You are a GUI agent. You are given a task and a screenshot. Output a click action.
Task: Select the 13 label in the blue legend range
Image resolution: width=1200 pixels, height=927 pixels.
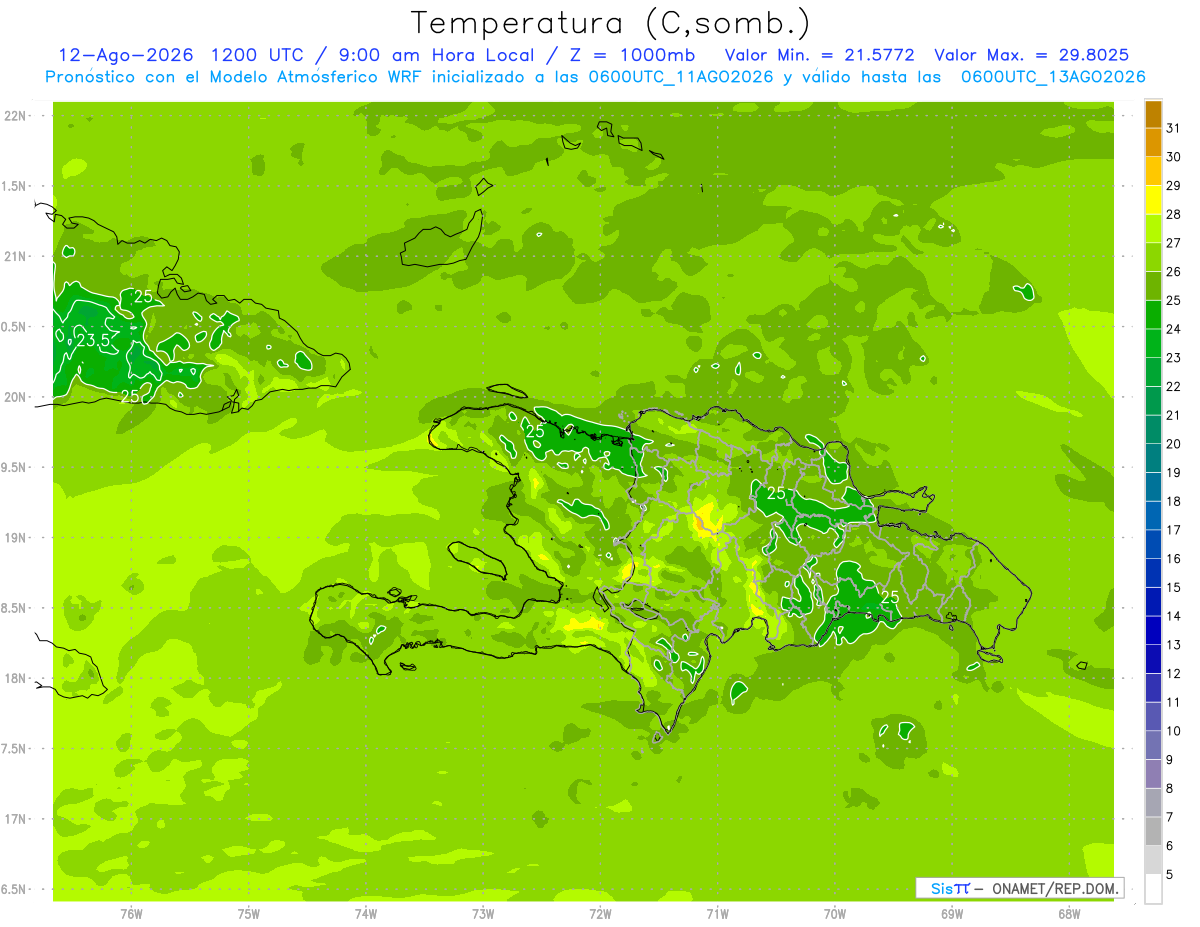pyautogui.click(x=1173, y=645)
